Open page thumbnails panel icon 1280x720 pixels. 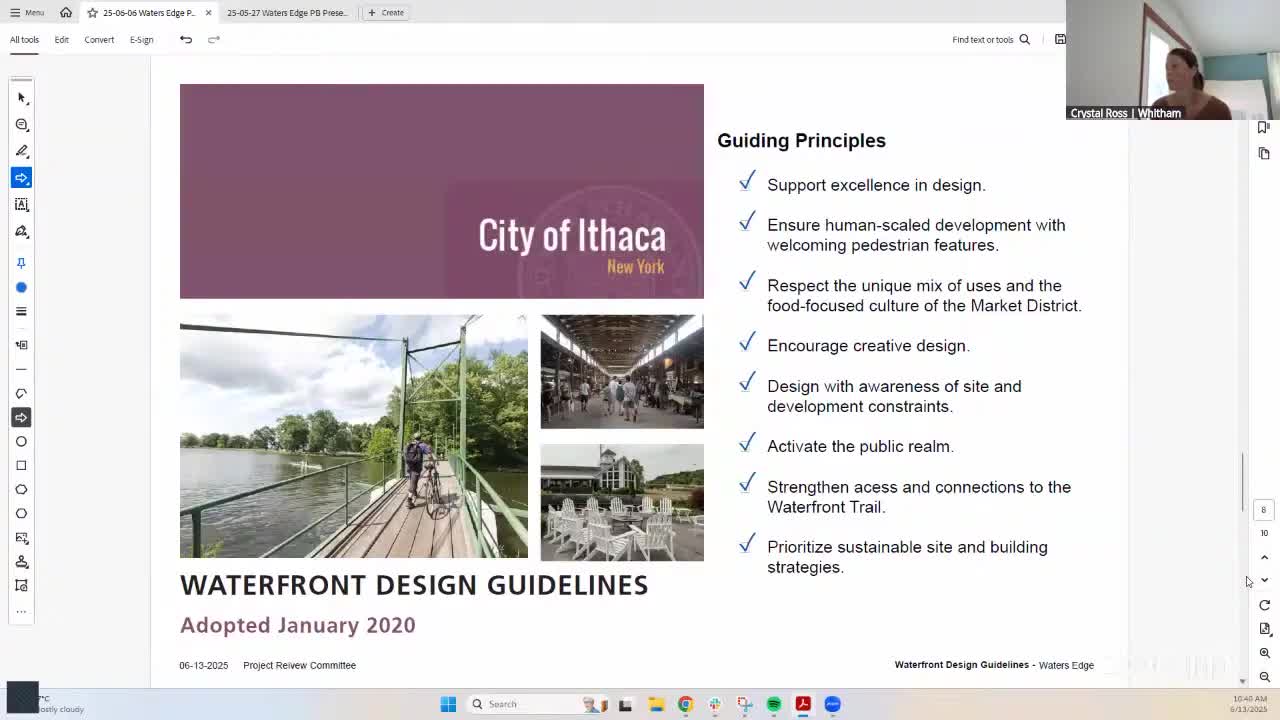point(1264,153)
